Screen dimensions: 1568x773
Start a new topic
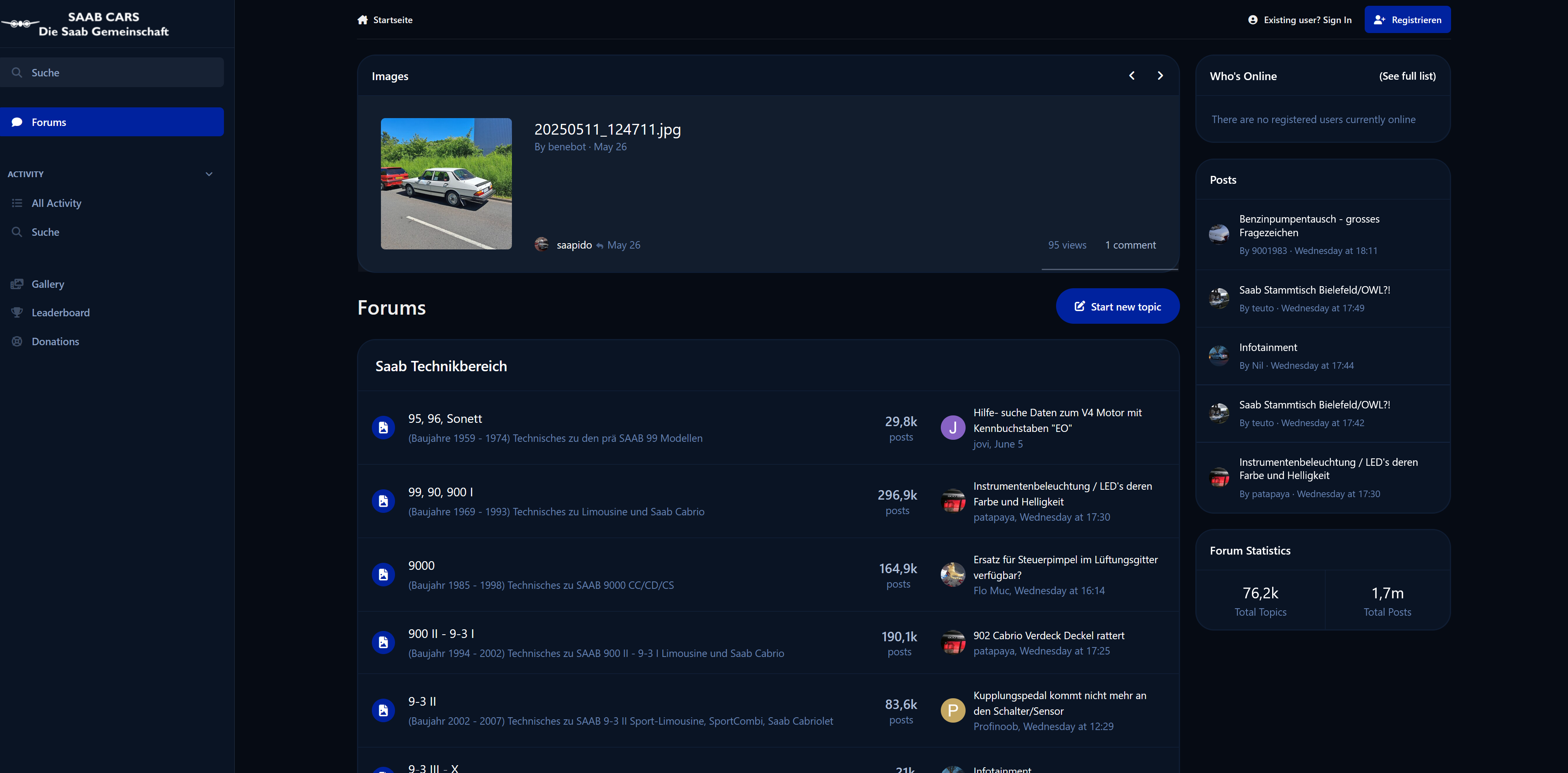[1118, 306]
